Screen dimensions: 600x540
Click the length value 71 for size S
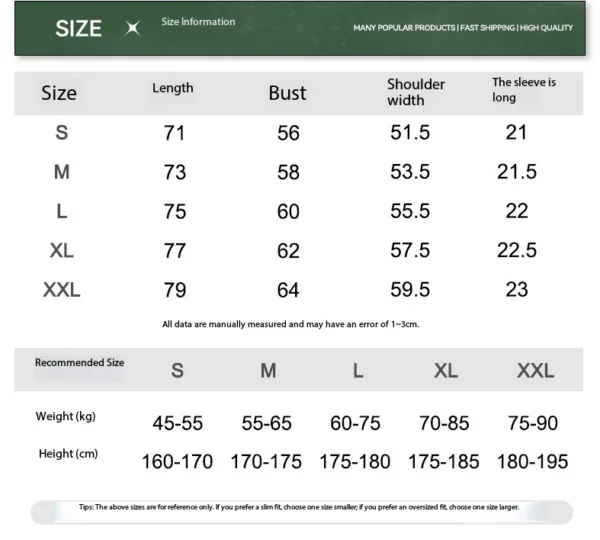174,133
